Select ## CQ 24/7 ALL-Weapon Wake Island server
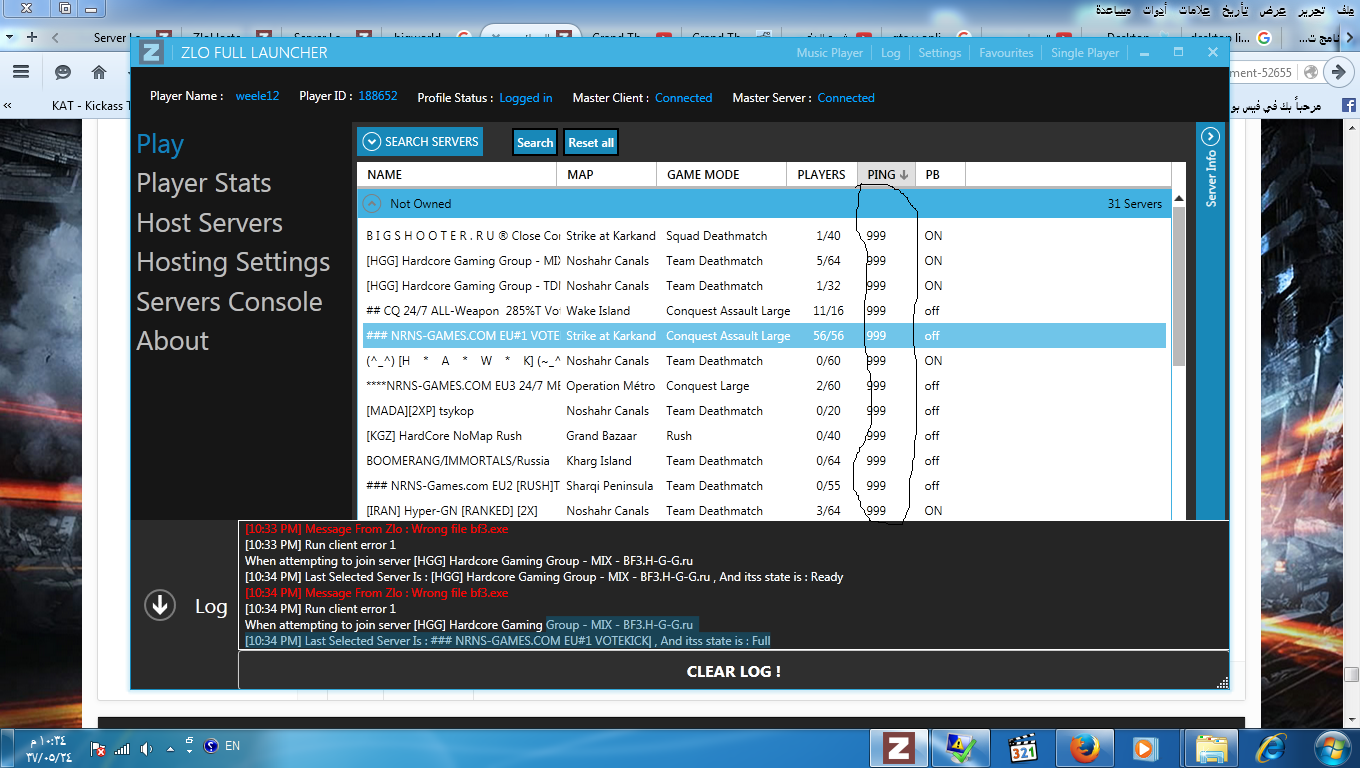 (x=762, y=311)
